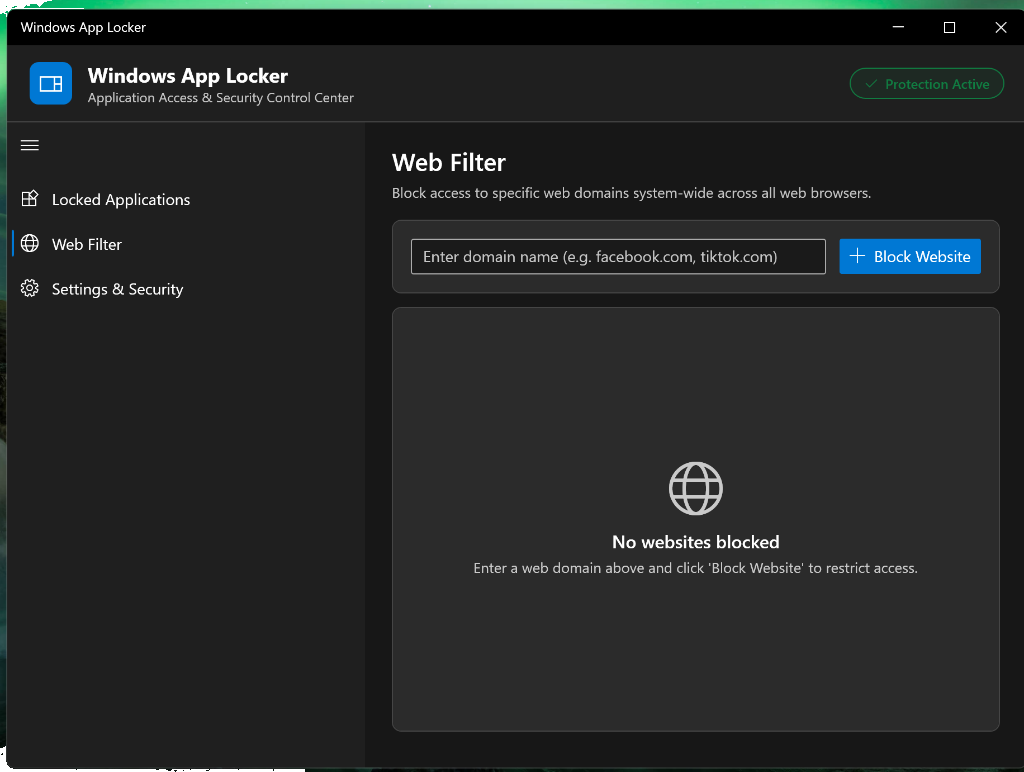Focus the domain name input field
This screenshot has width=1024, height=772.
tap(618, 257)
